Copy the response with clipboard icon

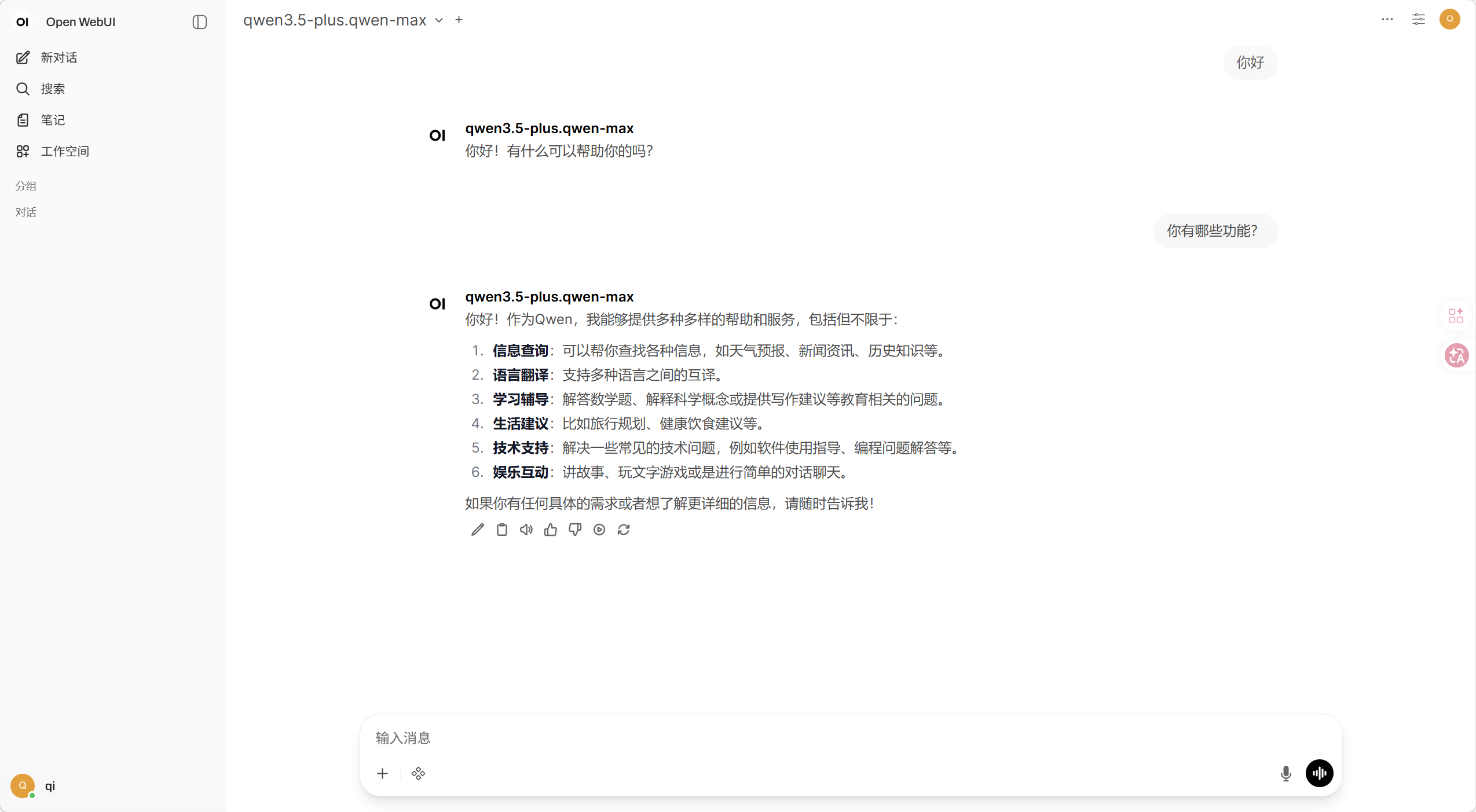501,530
